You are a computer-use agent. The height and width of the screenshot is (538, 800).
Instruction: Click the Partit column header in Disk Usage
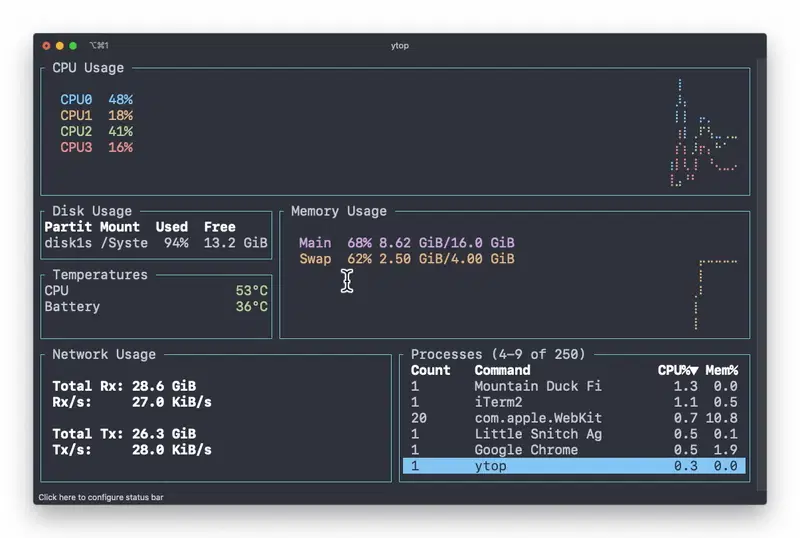(68, 227)
